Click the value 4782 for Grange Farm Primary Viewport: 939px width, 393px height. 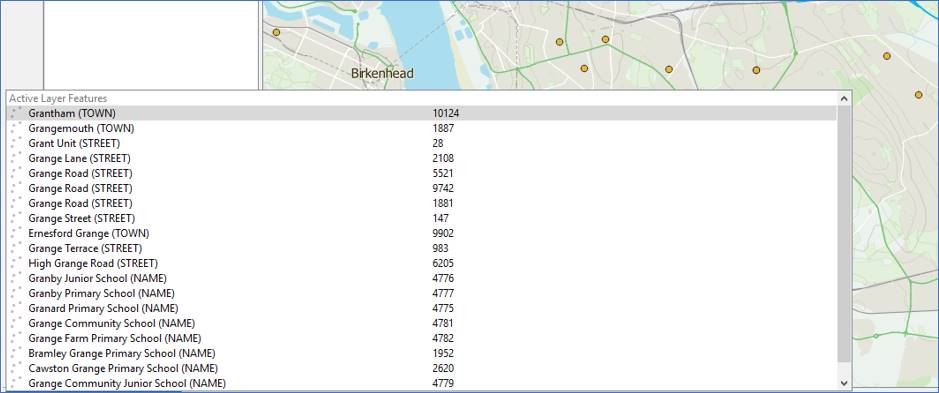(x=443, y=338)
